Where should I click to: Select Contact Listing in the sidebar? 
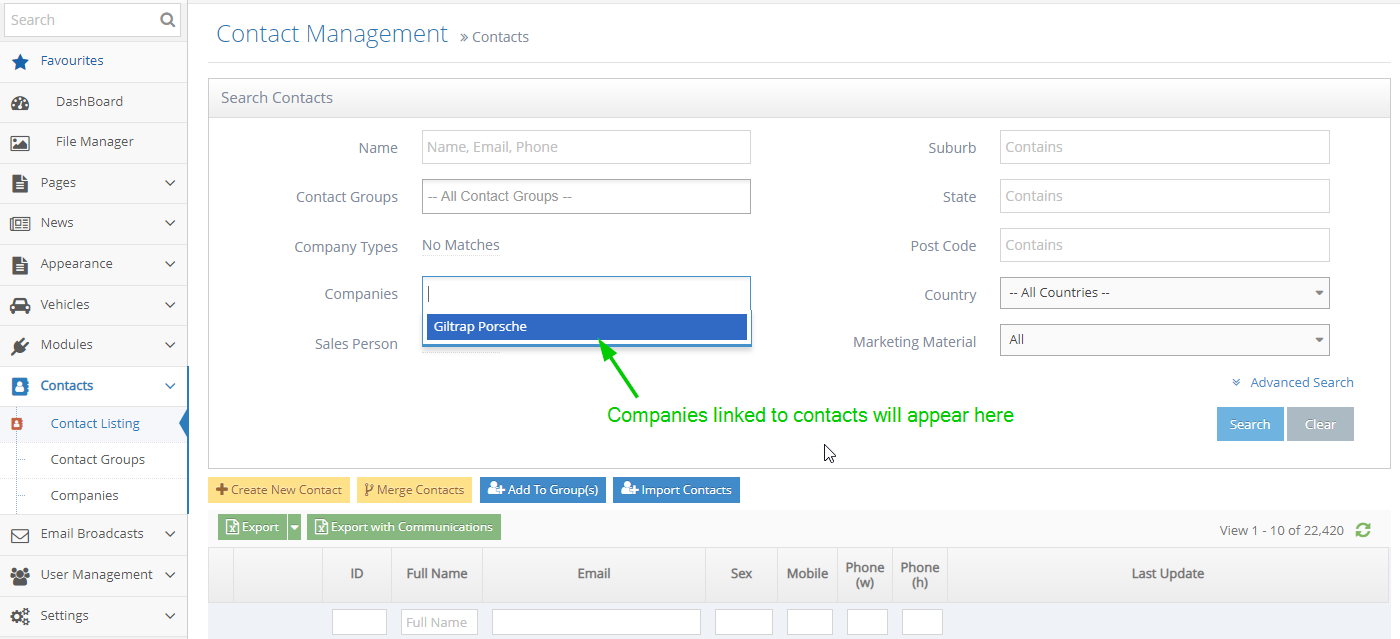(x=95, y=423)
